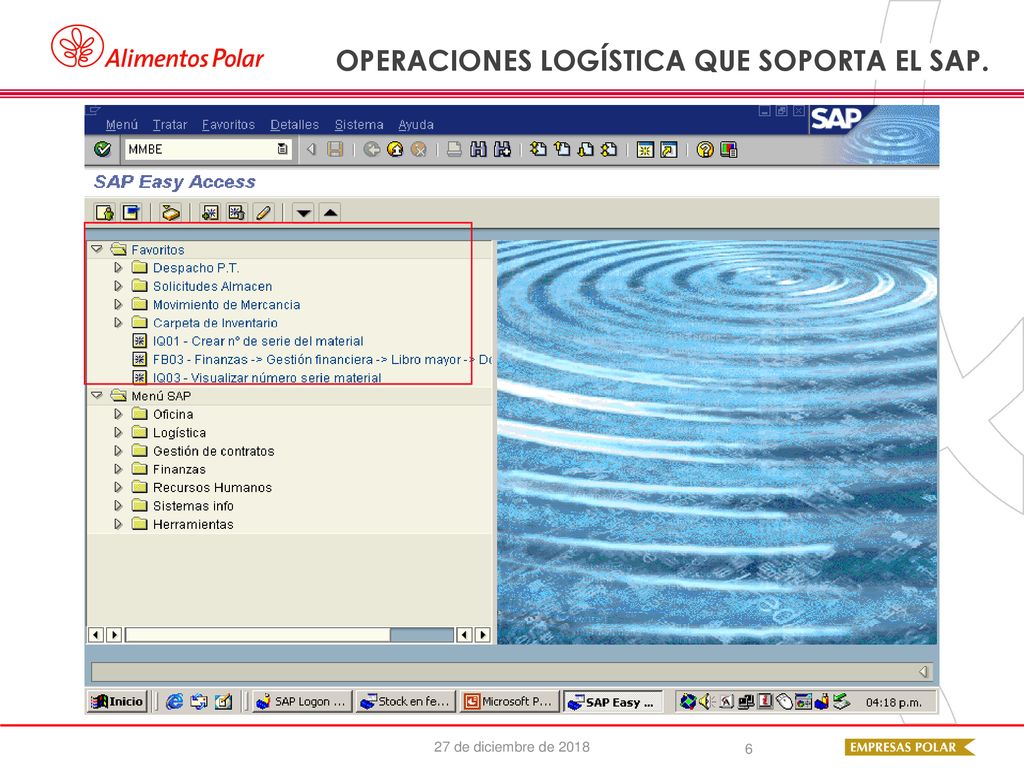1024x768 pixels.
Task: Click the green Enter checkmark icon
Action: click(x=103, y=150)
